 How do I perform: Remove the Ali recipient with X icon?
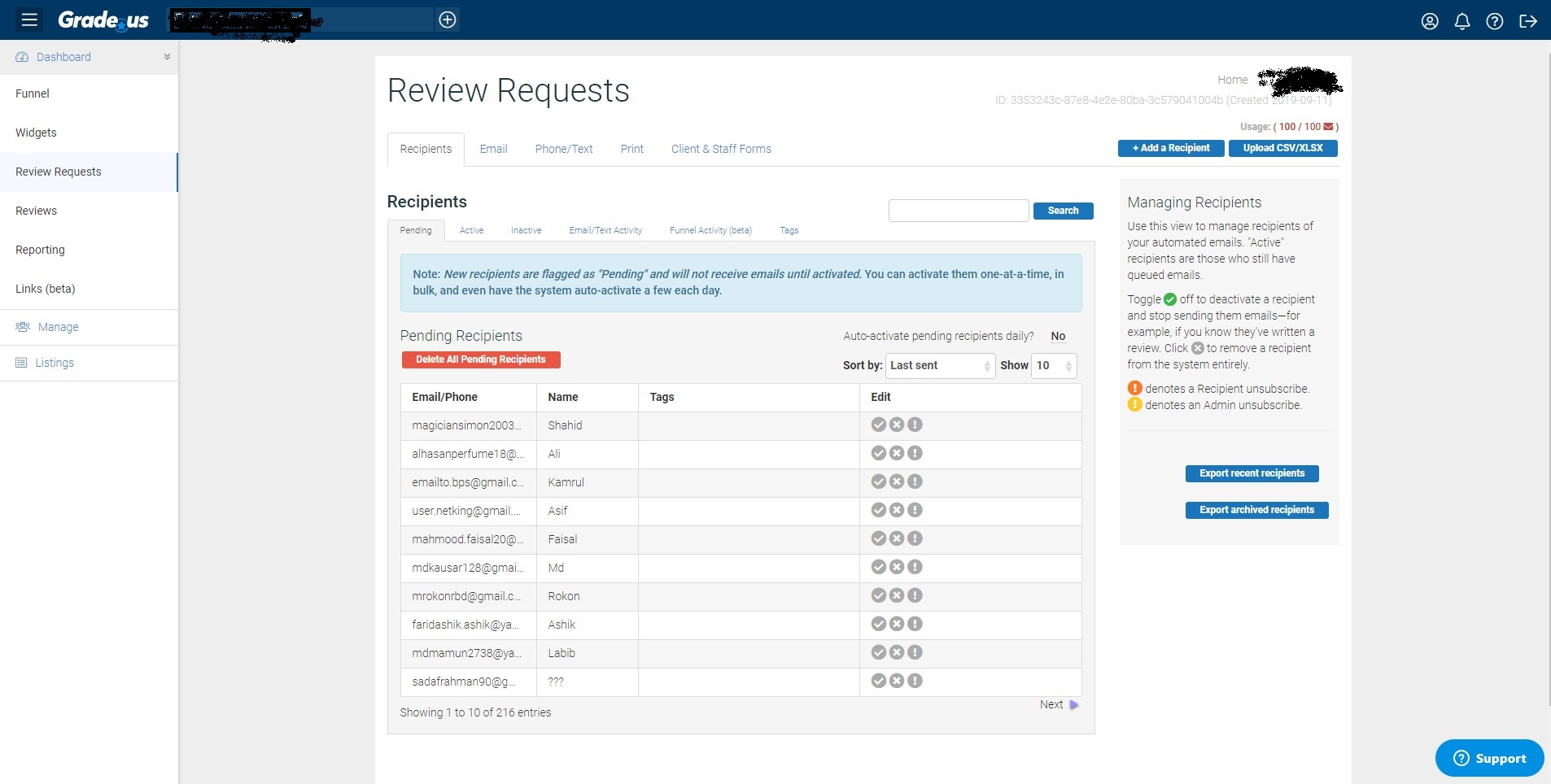click(897, 453)
